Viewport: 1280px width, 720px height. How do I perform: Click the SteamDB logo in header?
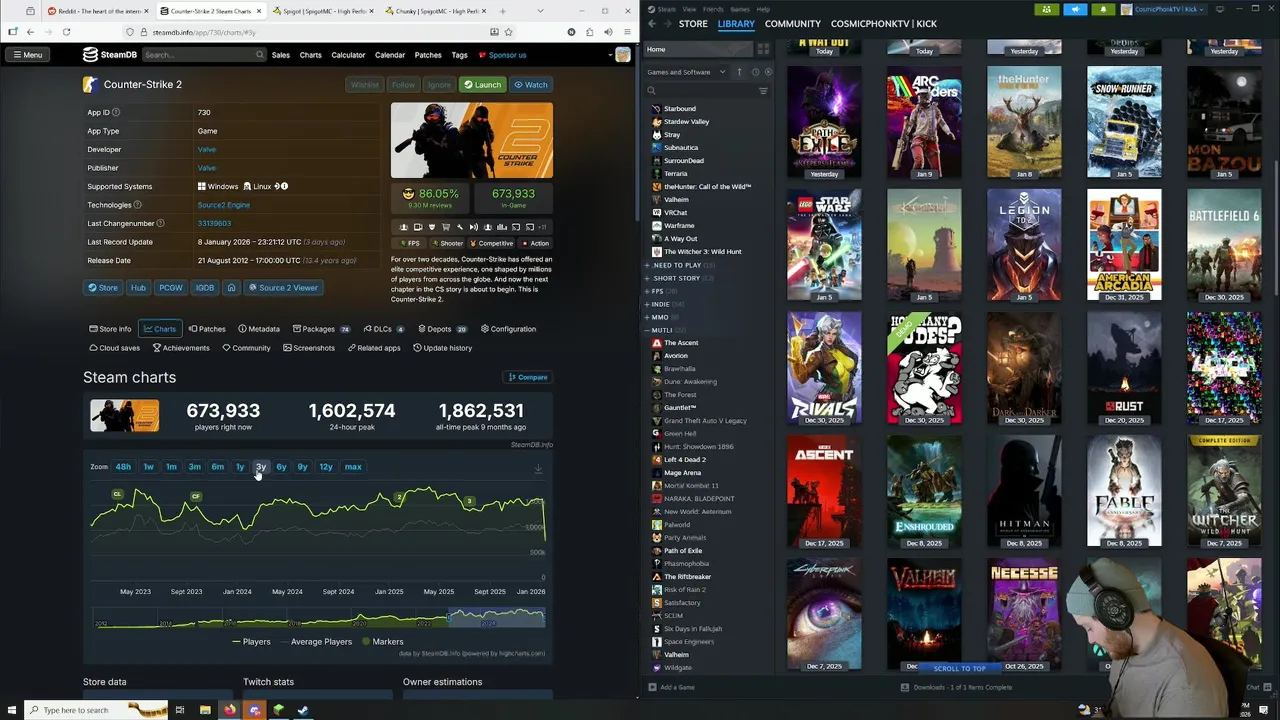(x=109, y=55)
